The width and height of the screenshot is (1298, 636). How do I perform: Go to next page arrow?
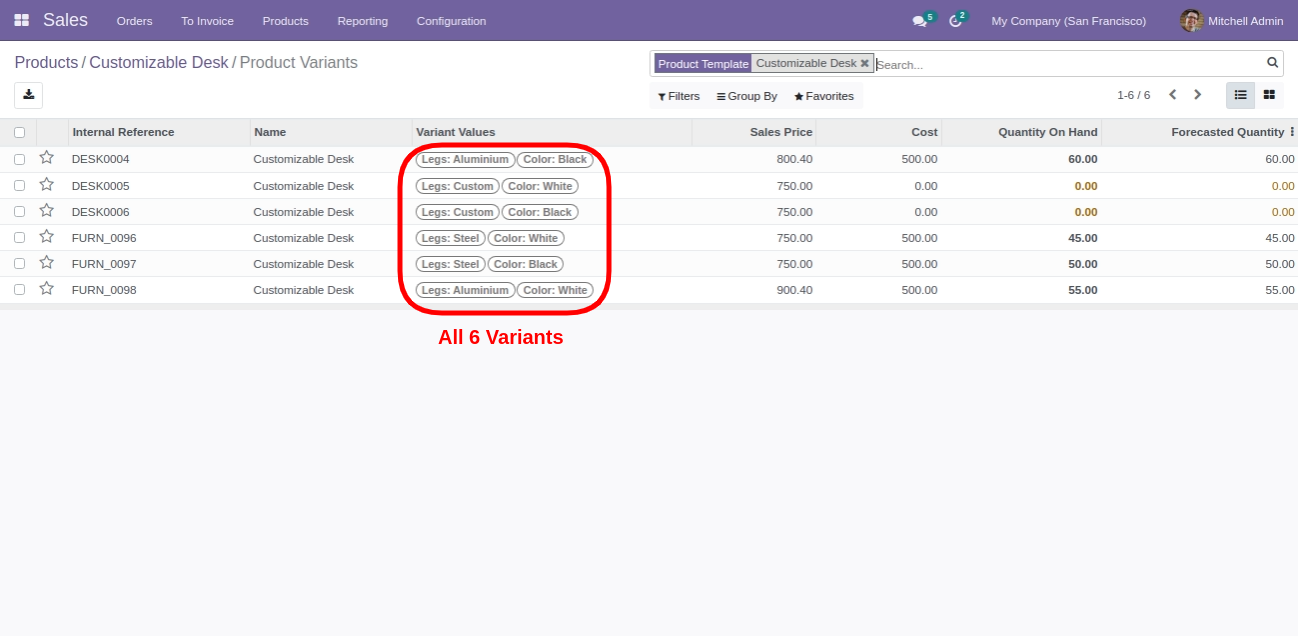pyautogui.click(x=1197, y=95)
